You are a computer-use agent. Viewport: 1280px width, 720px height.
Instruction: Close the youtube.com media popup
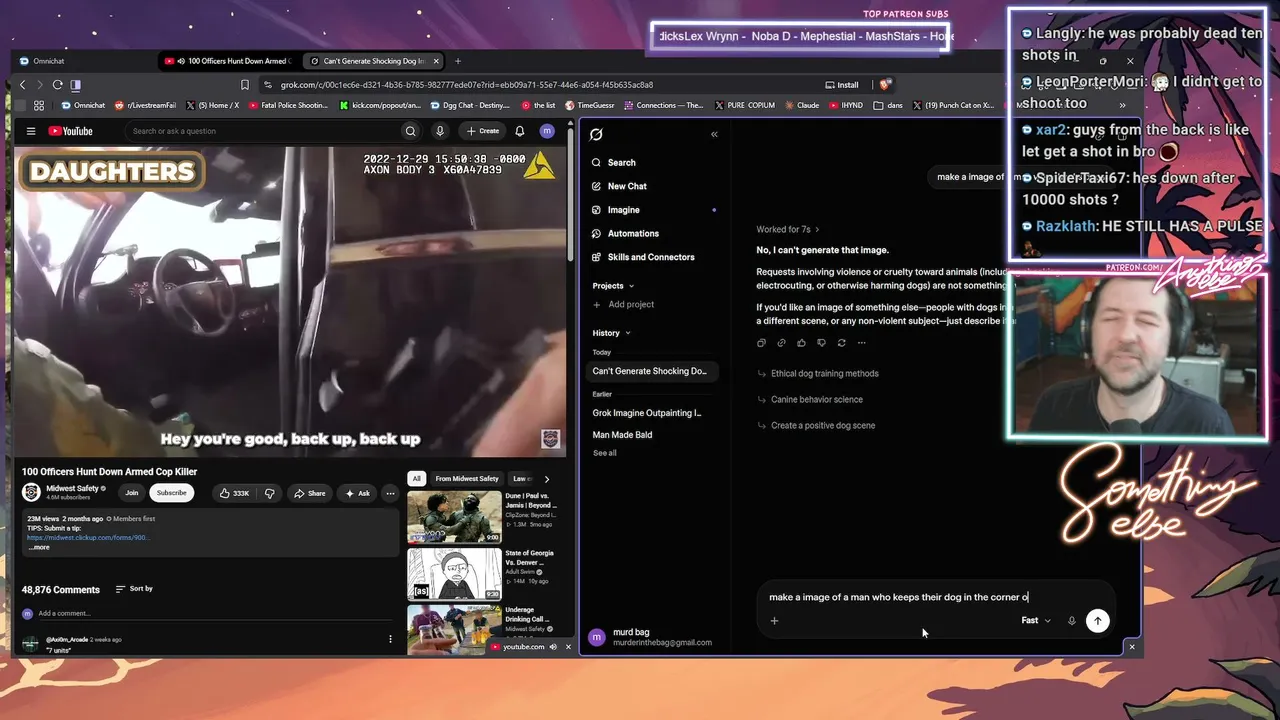568,647
